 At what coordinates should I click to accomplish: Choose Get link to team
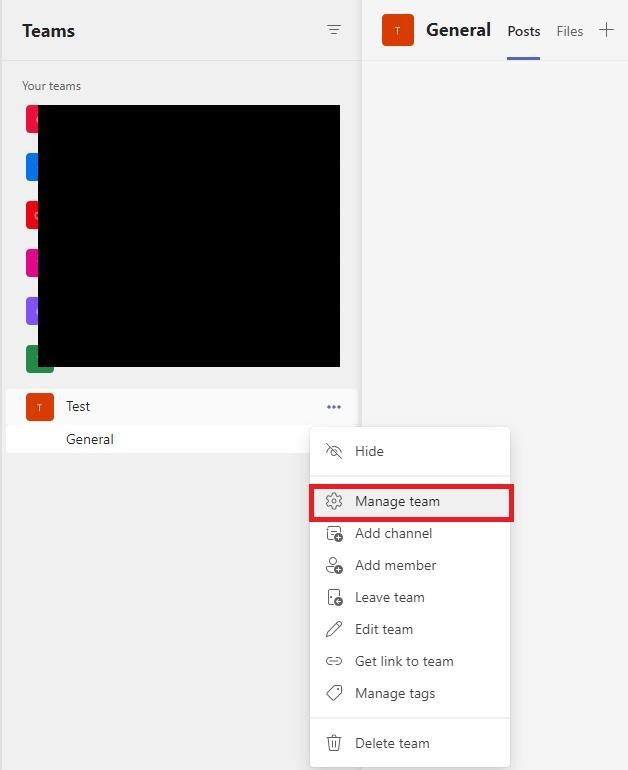(410, 661)
